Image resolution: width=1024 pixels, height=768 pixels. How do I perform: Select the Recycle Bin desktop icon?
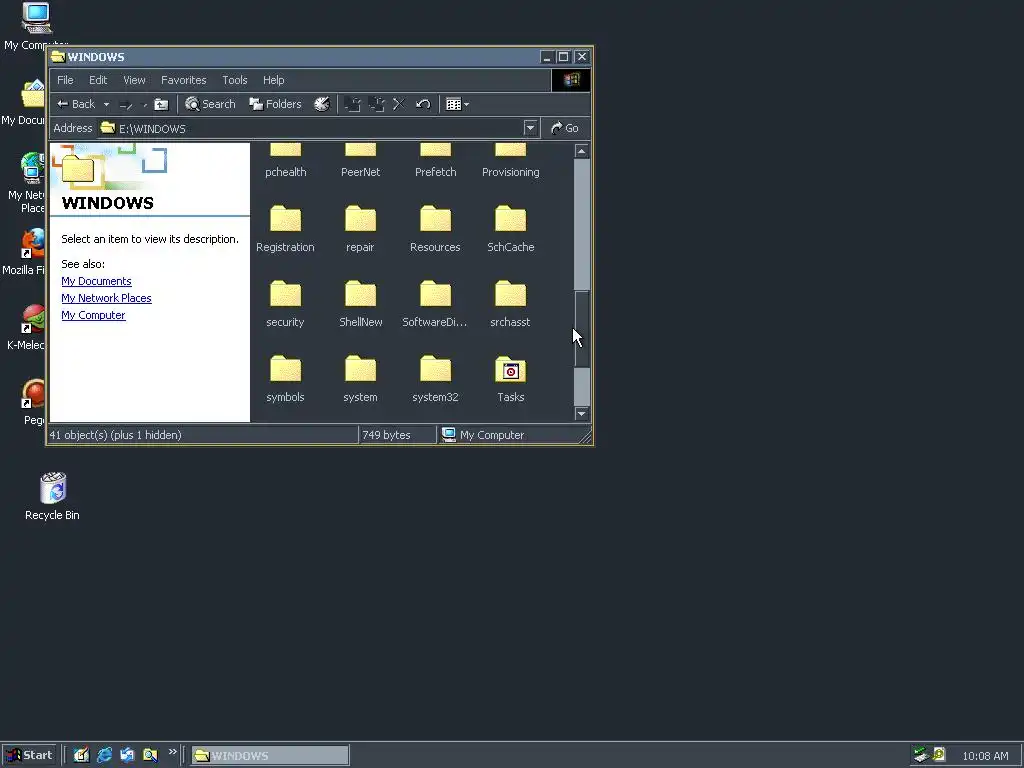[52, 497]
